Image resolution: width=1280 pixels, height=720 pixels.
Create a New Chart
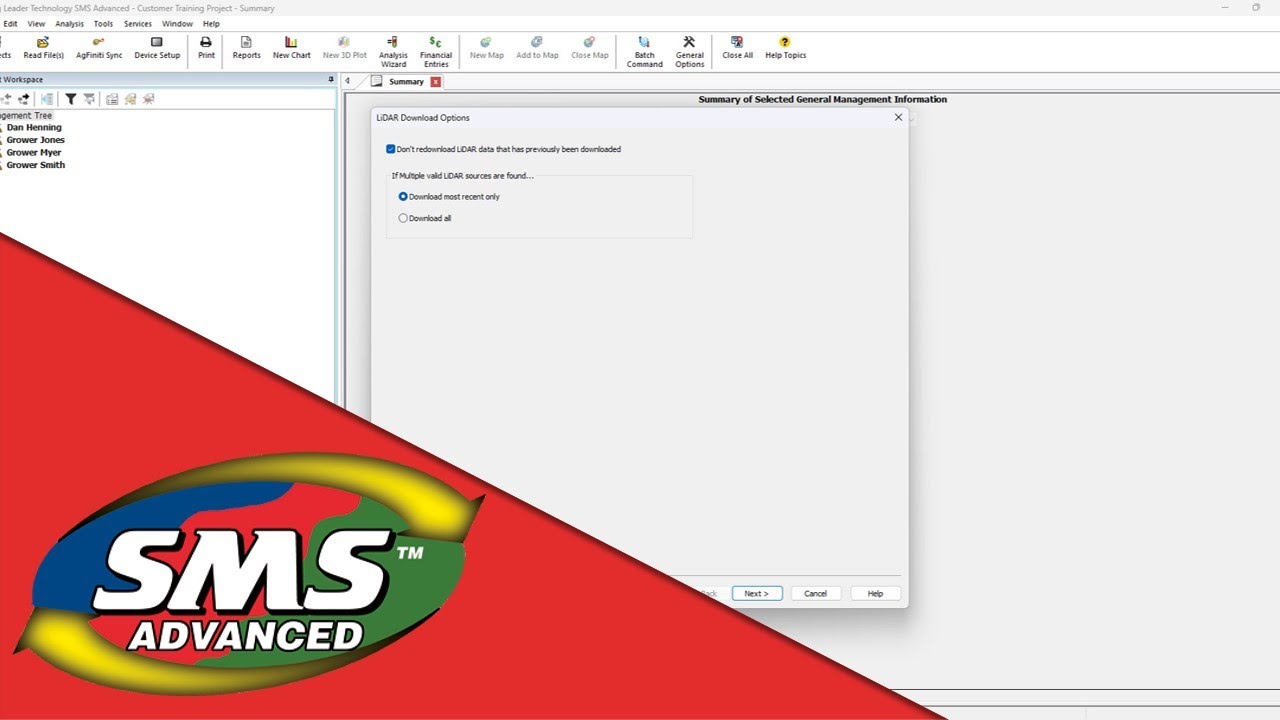coord(291,47)
